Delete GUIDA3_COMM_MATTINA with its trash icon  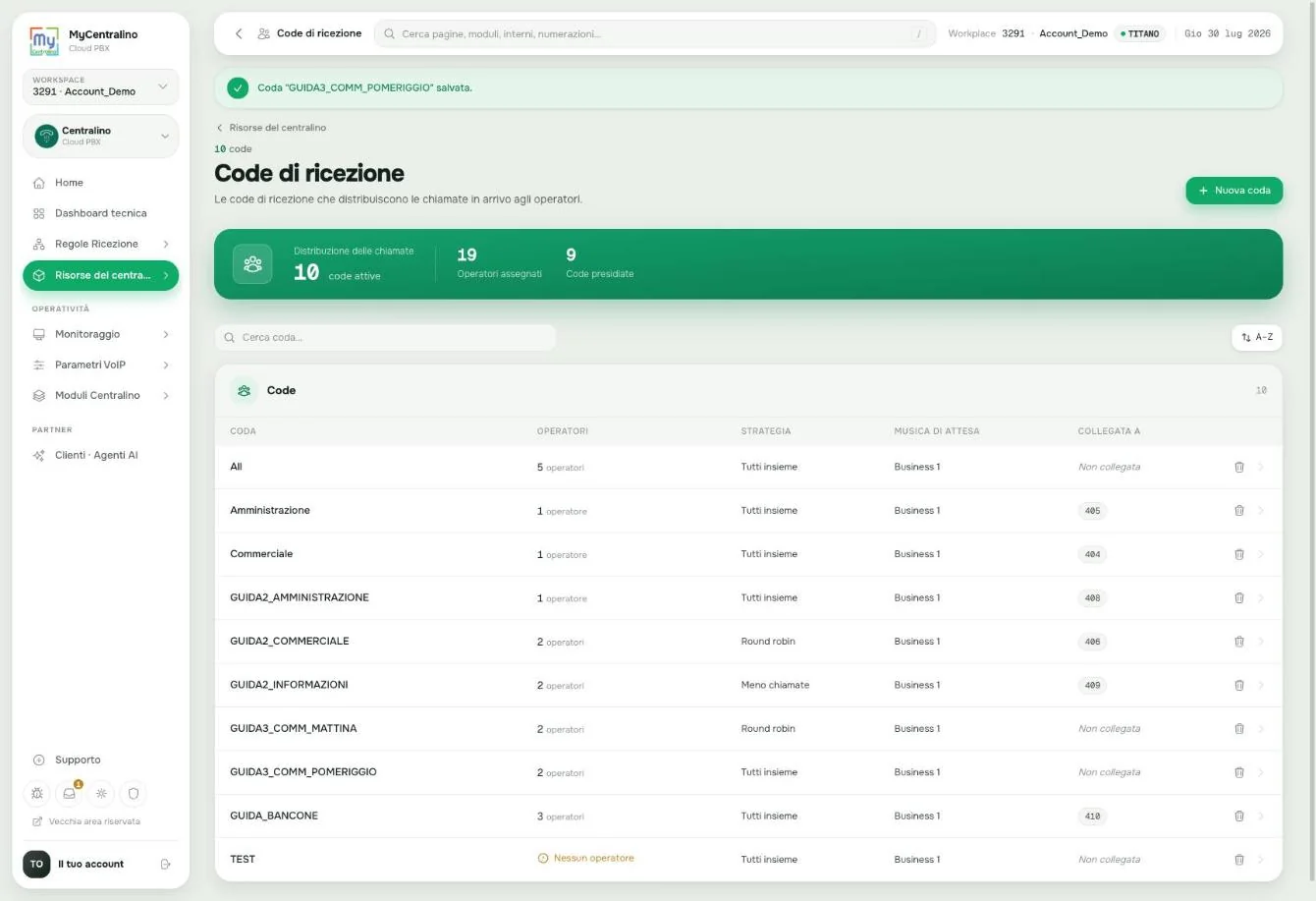1238,729
